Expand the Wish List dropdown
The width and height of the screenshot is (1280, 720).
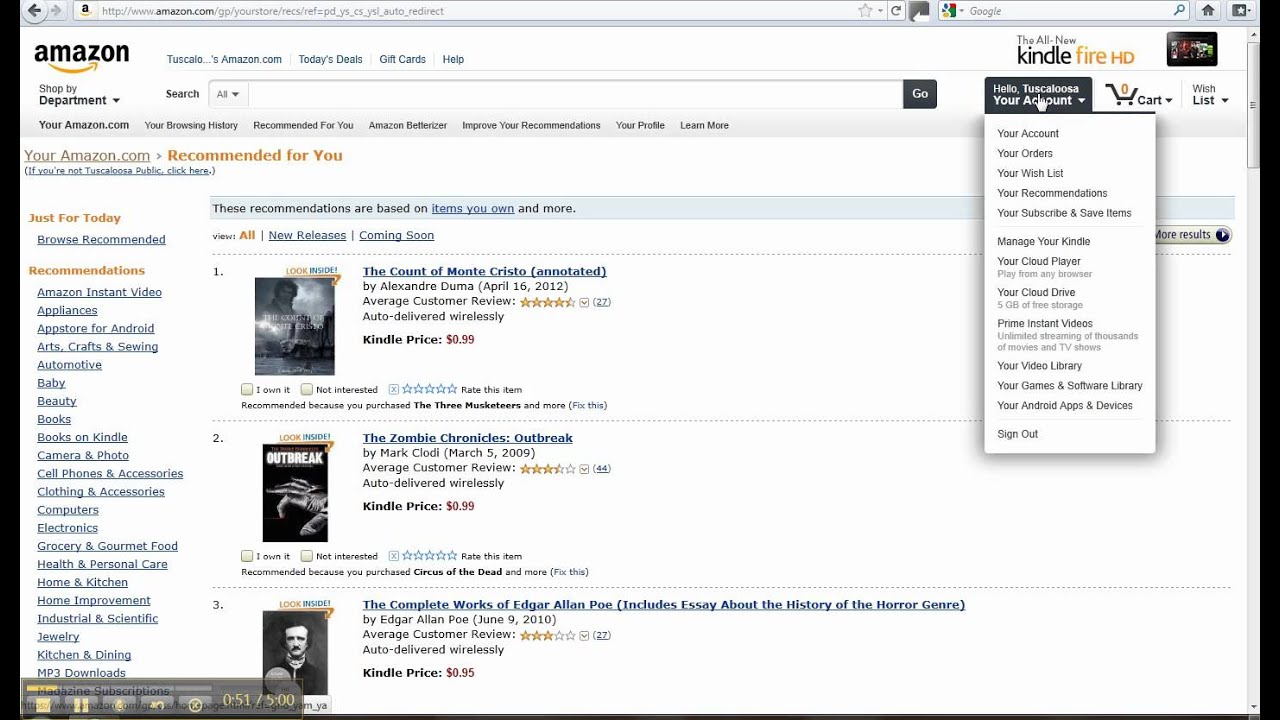coord(1209,95)
